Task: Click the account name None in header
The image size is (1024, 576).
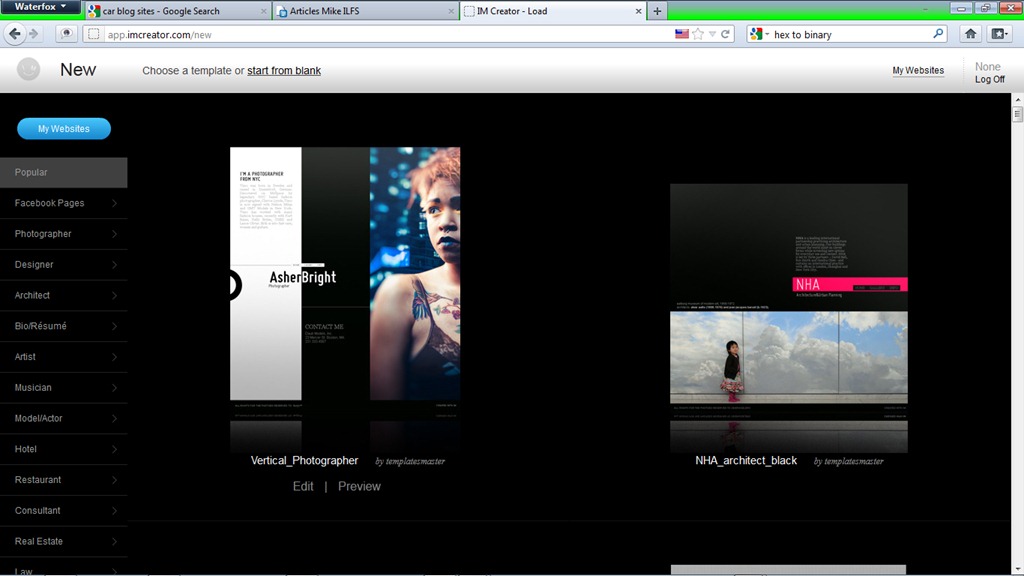Action: [x=987, y=67]
